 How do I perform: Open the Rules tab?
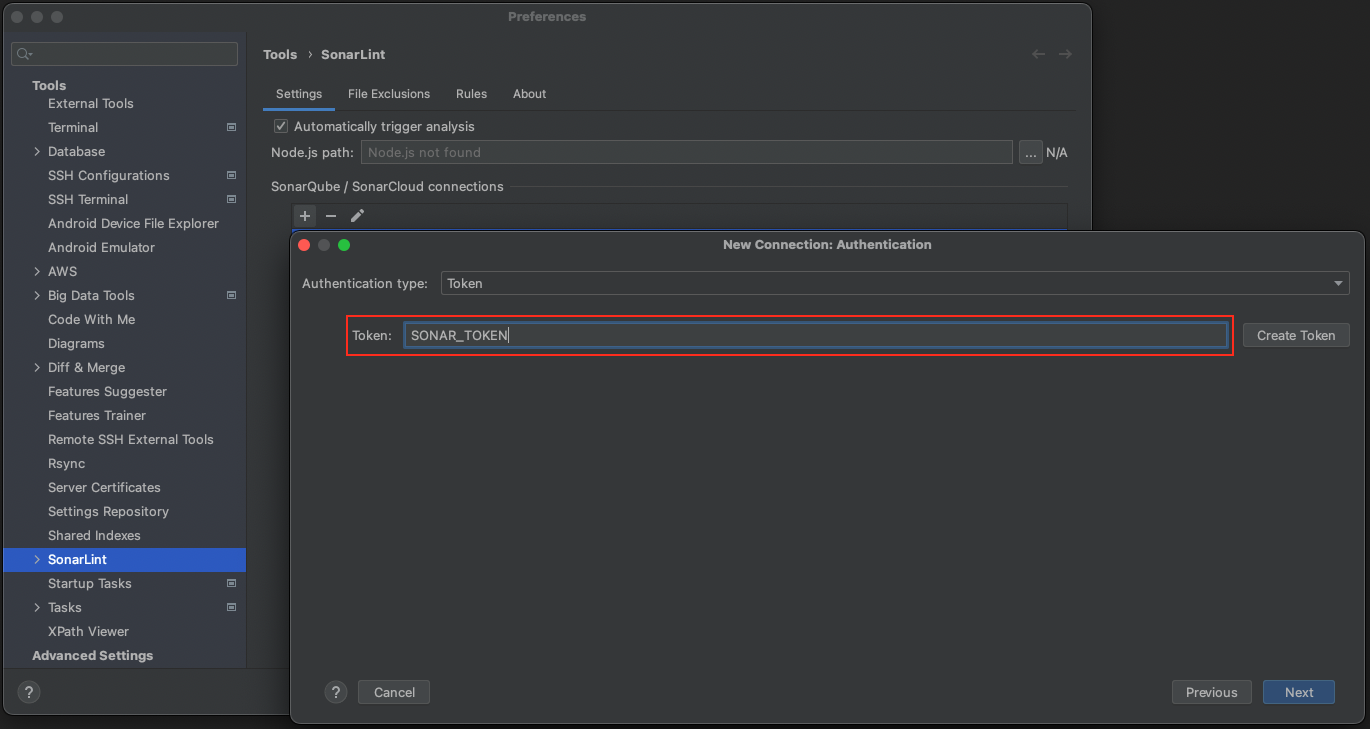(471, 94)
